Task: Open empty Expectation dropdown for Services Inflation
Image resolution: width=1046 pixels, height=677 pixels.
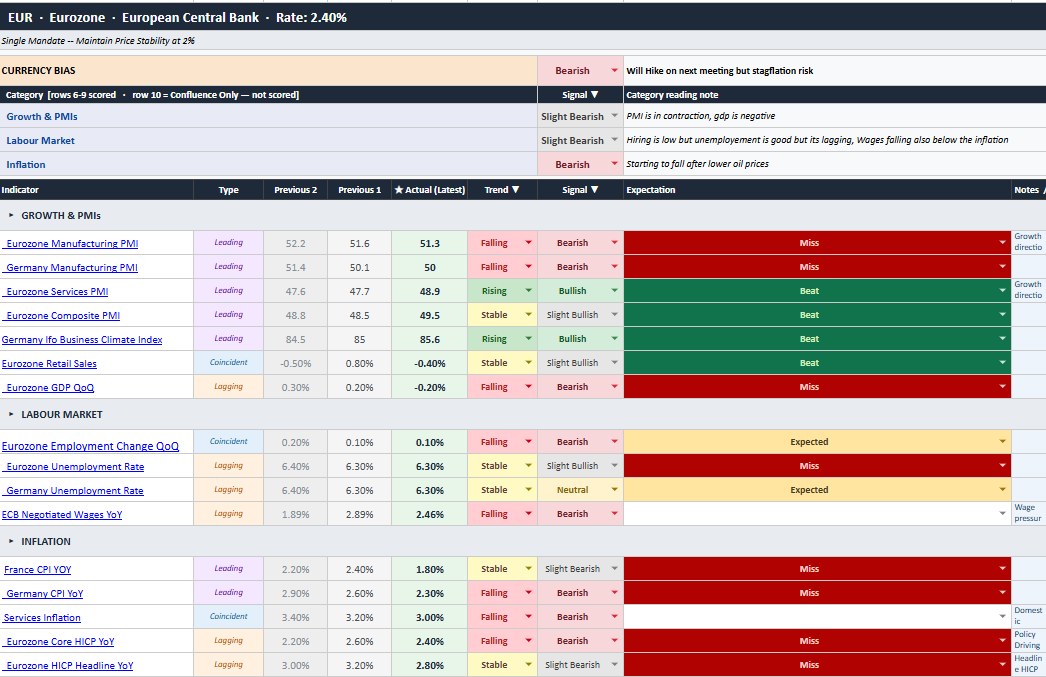Action: click(1002, 617)
